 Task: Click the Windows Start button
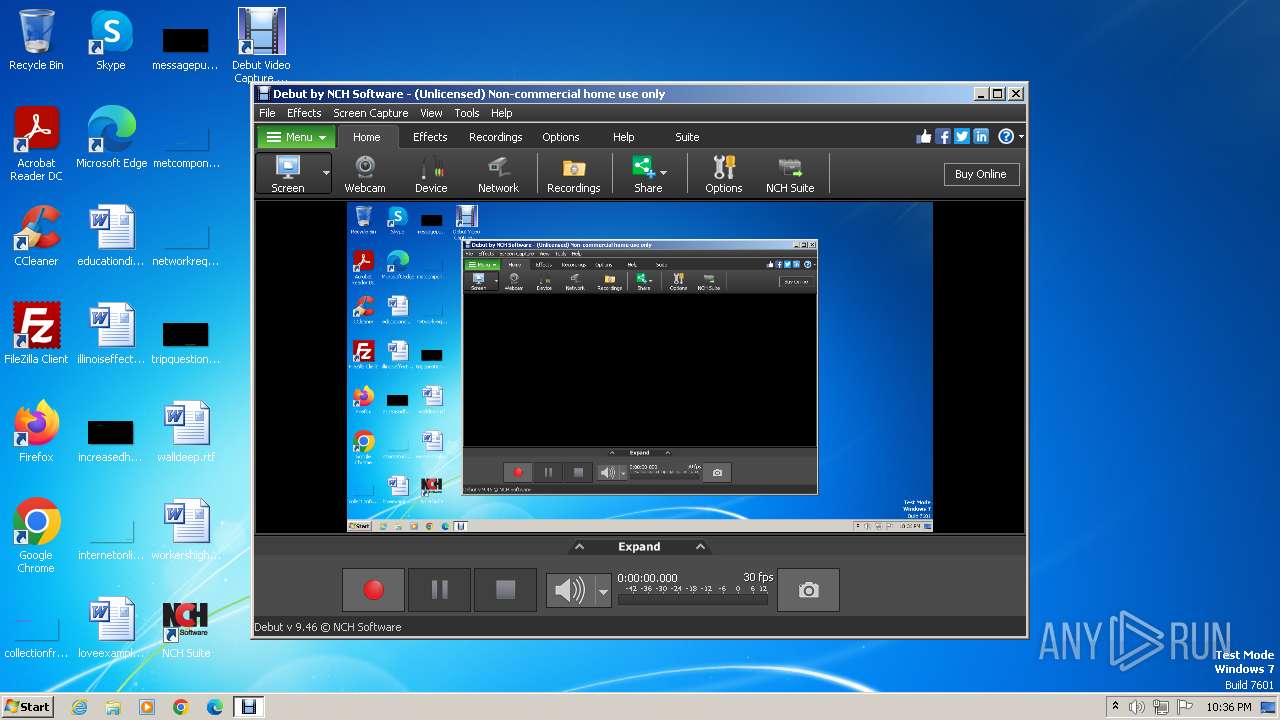pyautogui.click(x=28, y=706)
